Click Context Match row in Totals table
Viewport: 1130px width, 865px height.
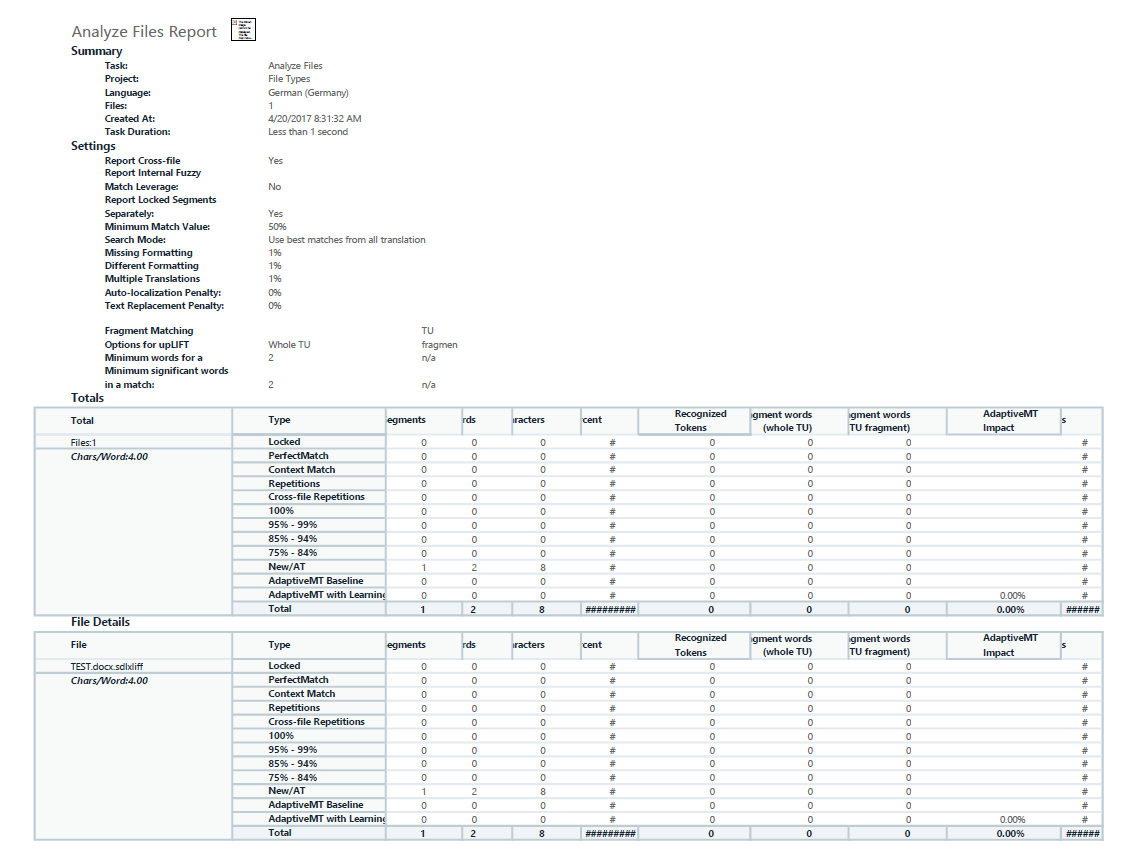(x=667, y=470)
